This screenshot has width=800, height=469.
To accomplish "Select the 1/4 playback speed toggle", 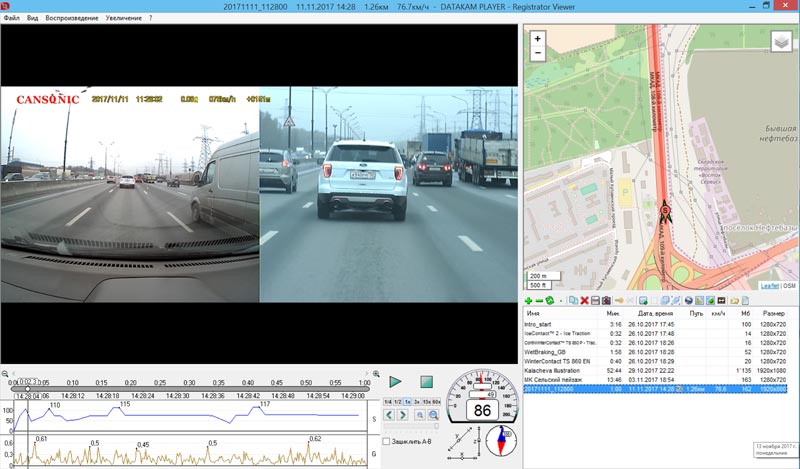I will point(386,401).
